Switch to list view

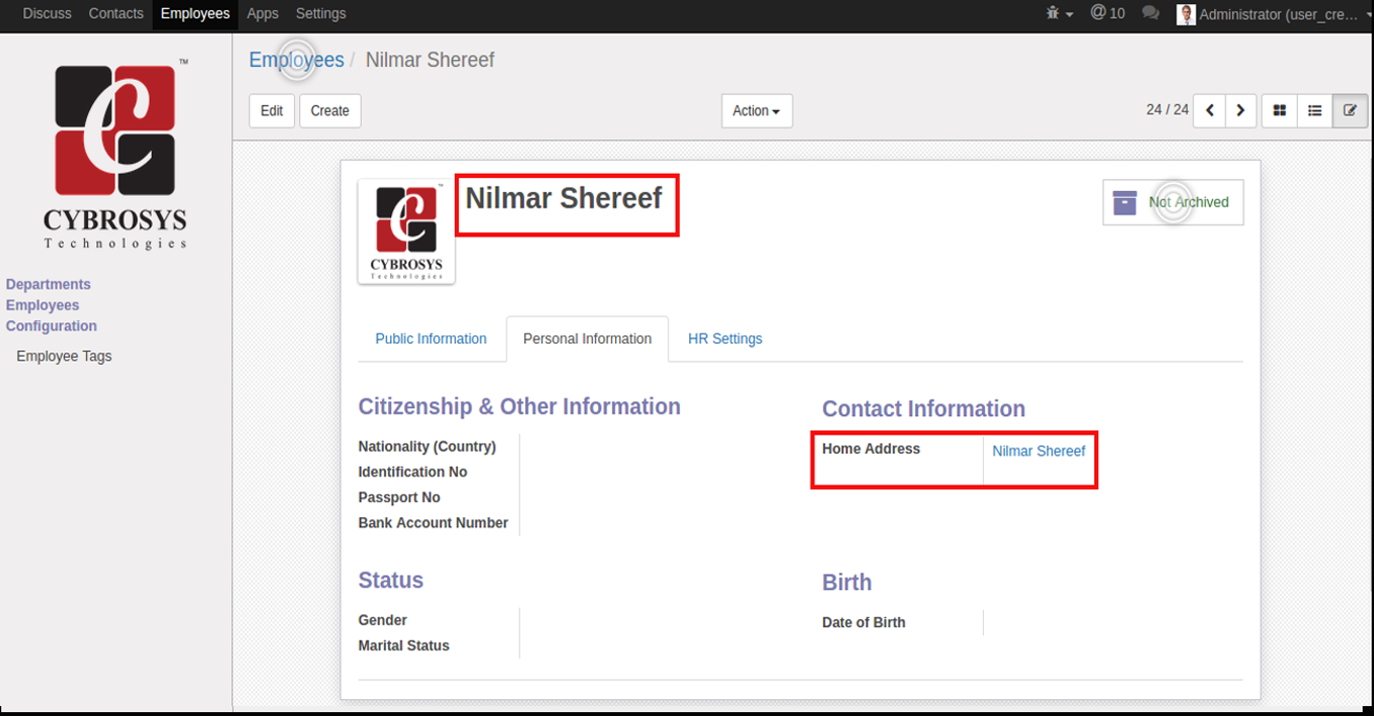click(x=1315, y=111)
